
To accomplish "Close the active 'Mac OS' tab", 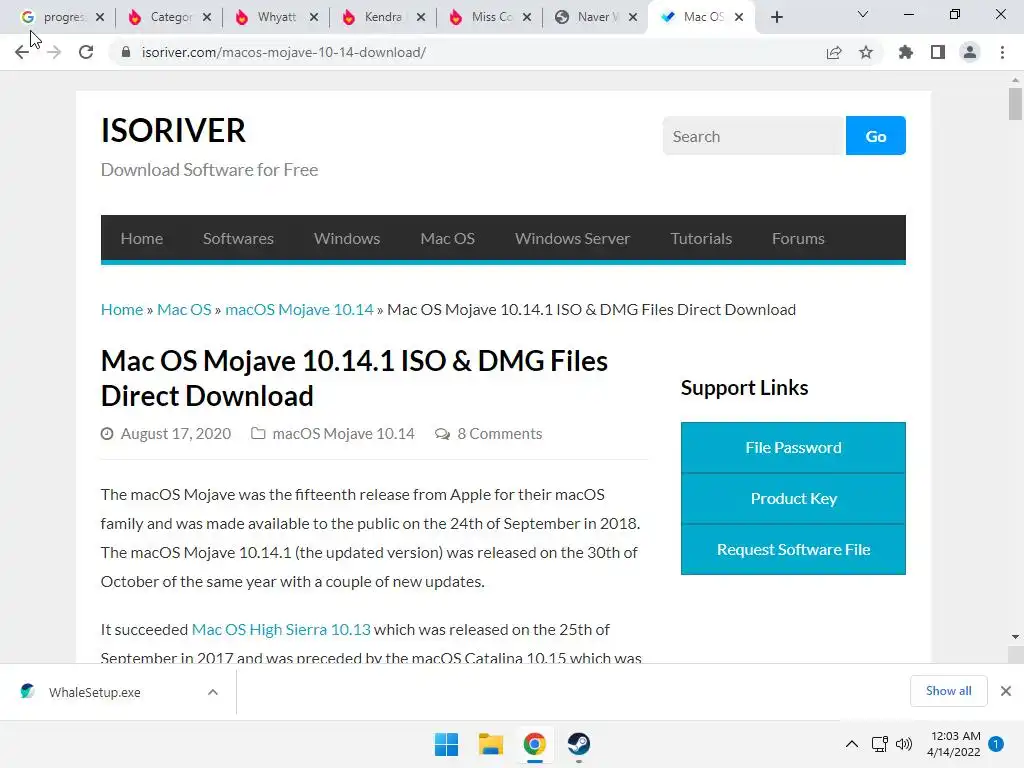I will click(739, 17).
